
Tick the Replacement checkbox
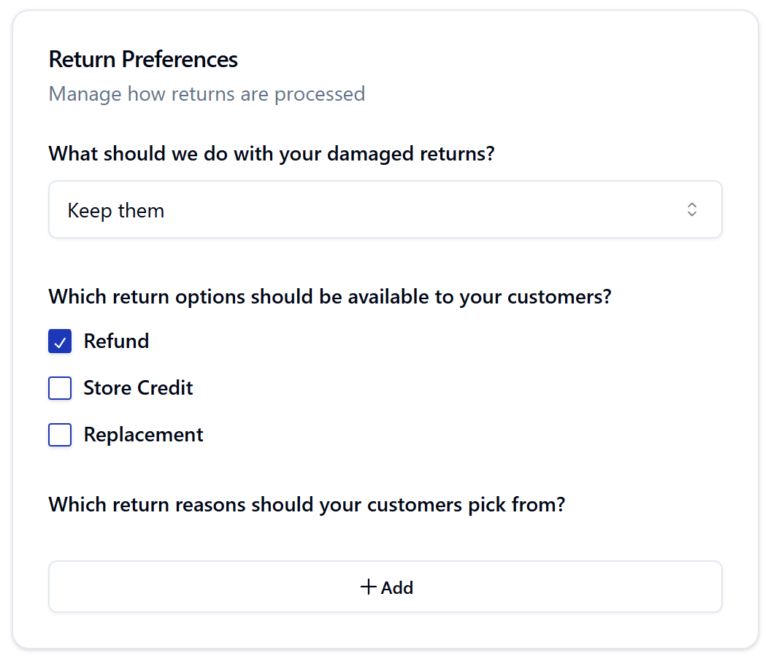[x=60, y=435]
